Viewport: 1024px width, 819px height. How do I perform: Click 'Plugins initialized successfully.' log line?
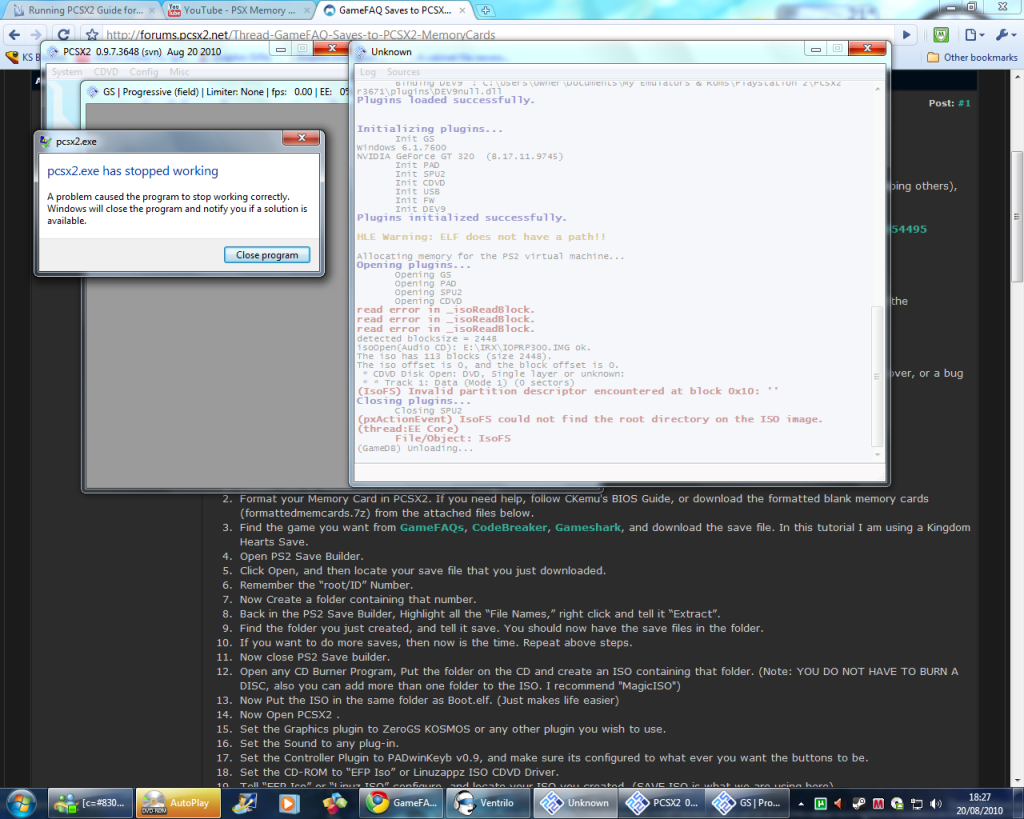pyautogui.click(x=462, y=217)
